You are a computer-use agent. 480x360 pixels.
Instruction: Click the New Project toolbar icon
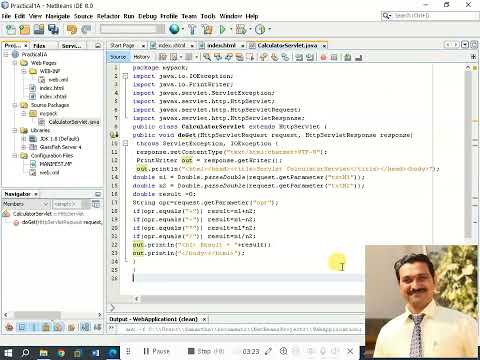24,30
